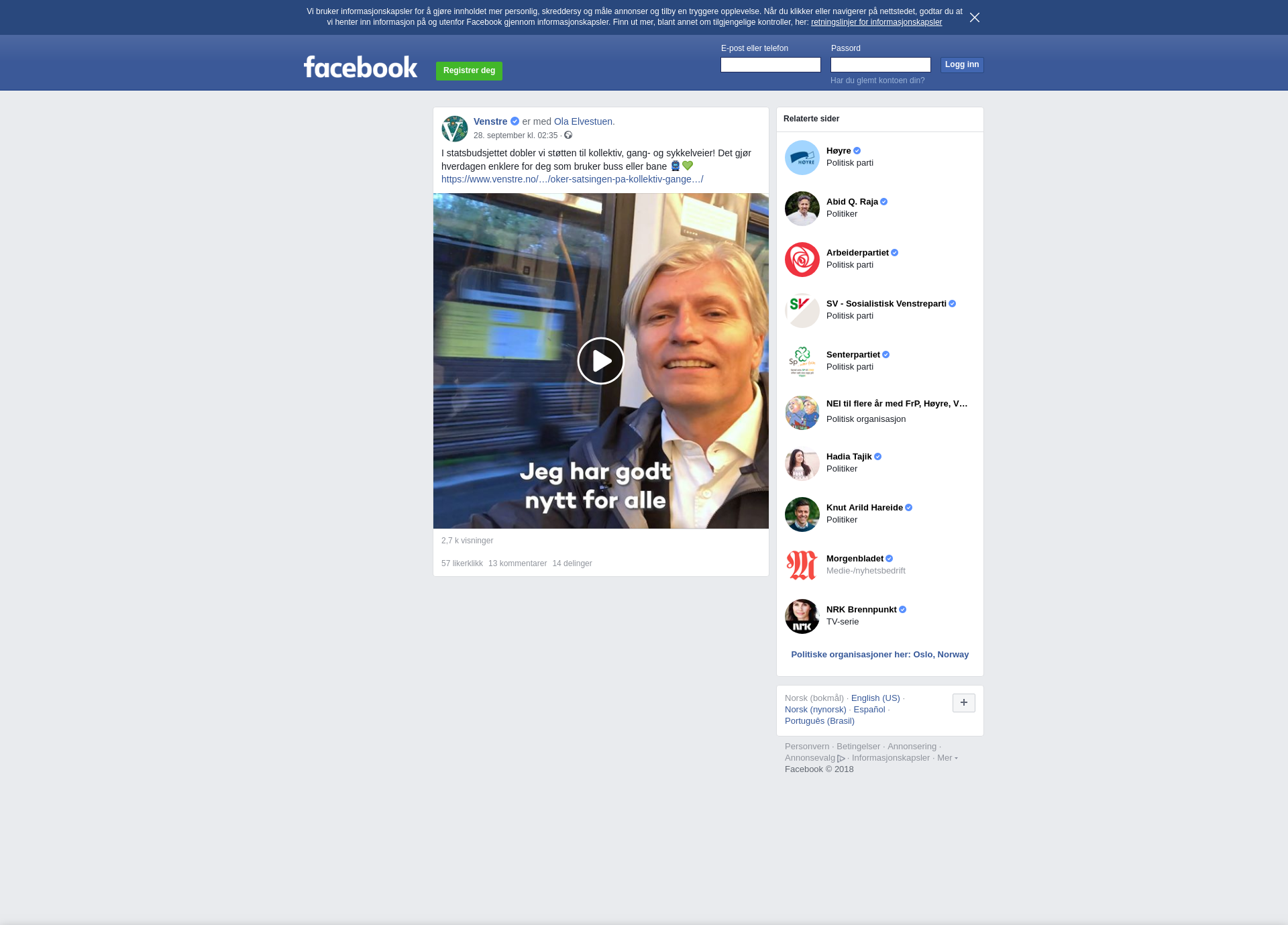Open the Annonsering footer link
The width and height of the screenshot is (1288, 925).
point(912,747)
